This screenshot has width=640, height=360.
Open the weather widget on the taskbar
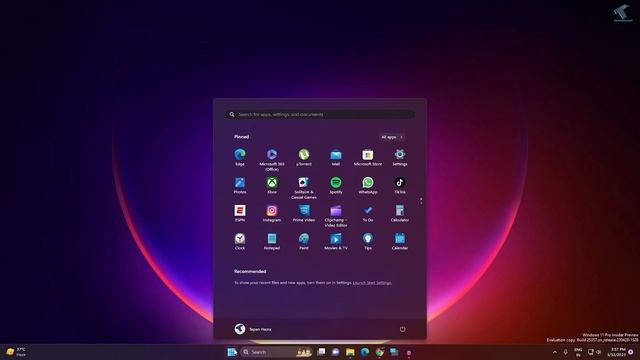pyautogui.click(x=16, y=352)
